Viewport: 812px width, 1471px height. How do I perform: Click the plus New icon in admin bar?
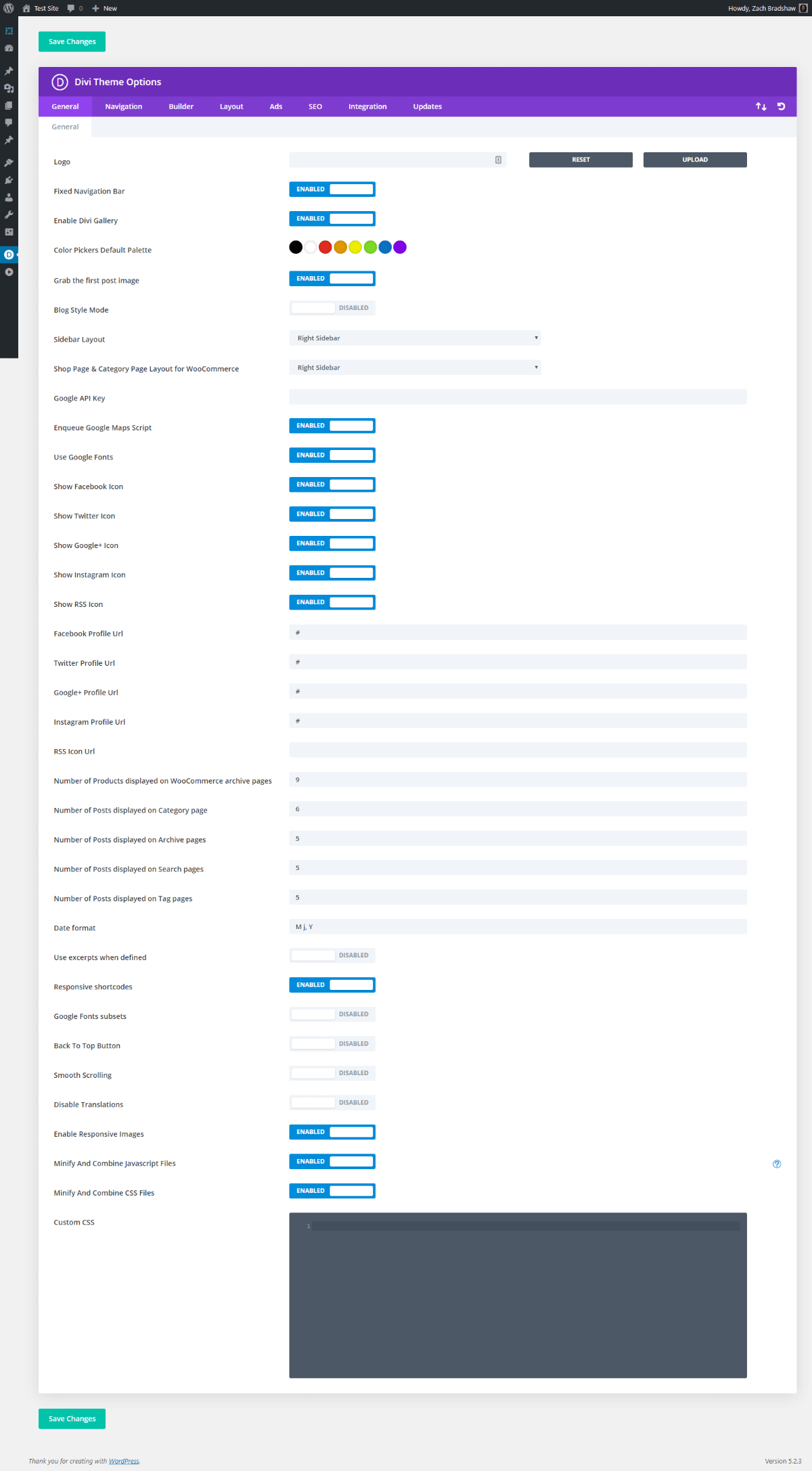pos(95,8)
